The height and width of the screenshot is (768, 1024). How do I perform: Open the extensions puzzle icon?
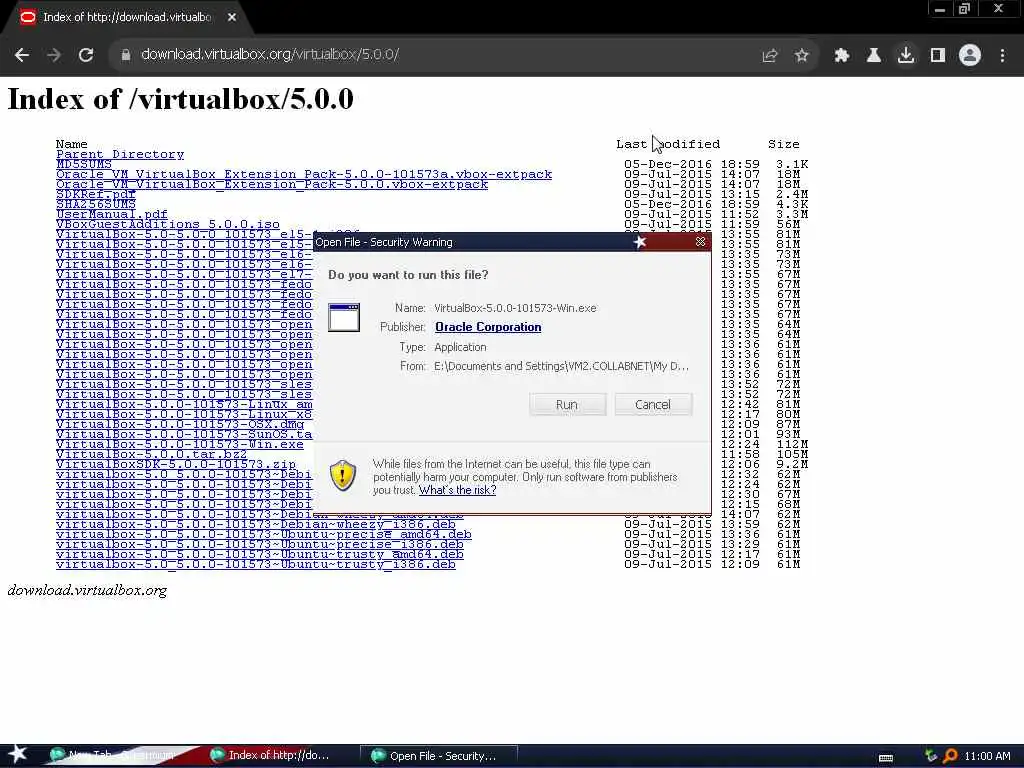[x=841, y=56]
